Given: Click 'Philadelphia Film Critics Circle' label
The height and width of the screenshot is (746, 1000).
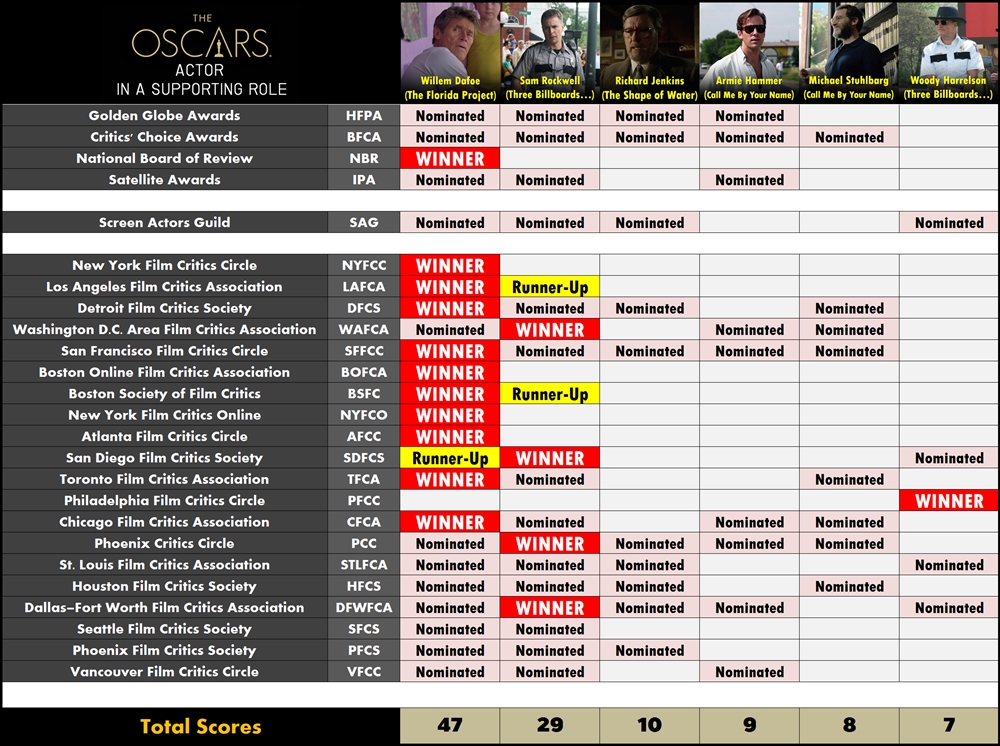Looking at the screenshot, I should pyautogui.click(x=165, y=501).
